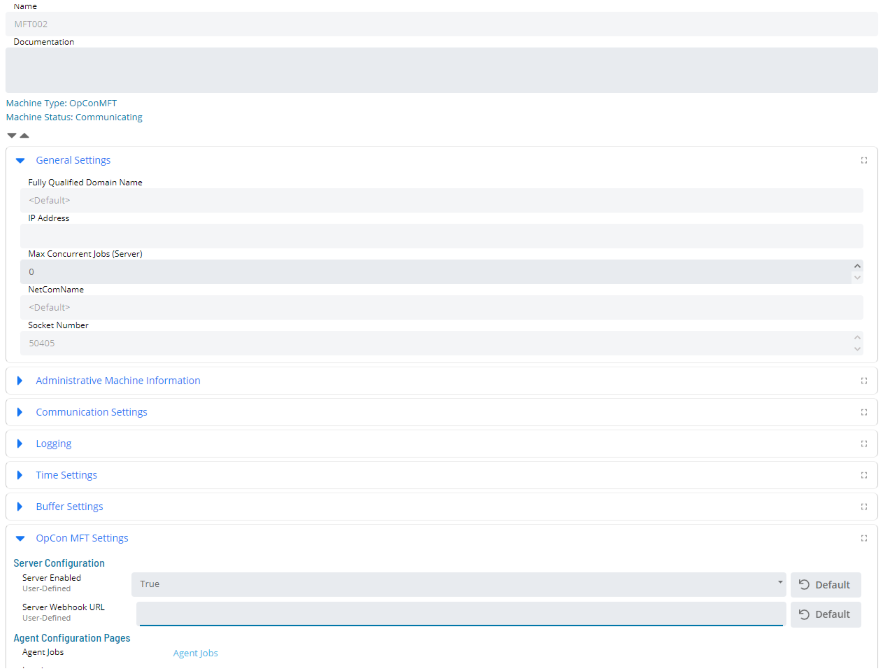Focus the NetComName field
Image resolution: width=881 pixels, height=669 pixels.
pyautogui.click(x=442, y=307)
